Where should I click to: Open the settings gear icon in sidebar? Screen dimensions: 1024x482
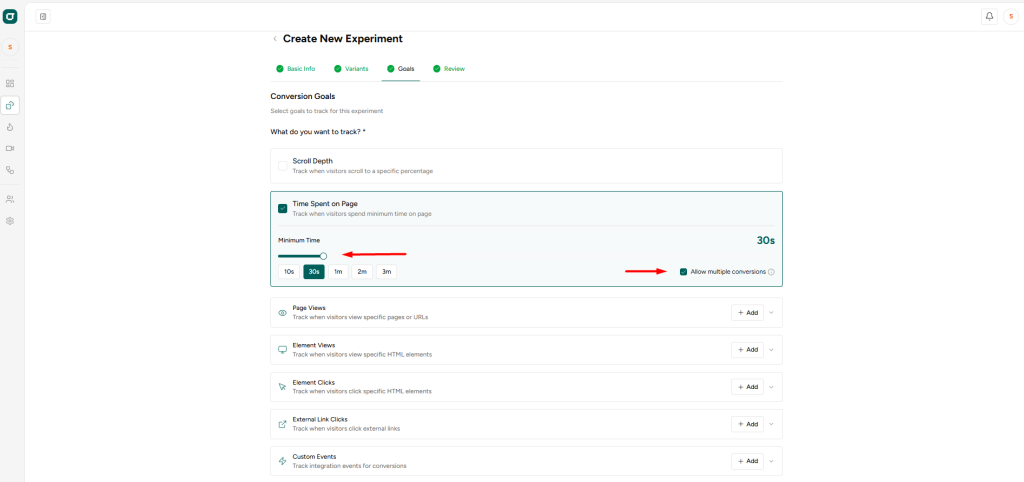click(x=10, y=221)
